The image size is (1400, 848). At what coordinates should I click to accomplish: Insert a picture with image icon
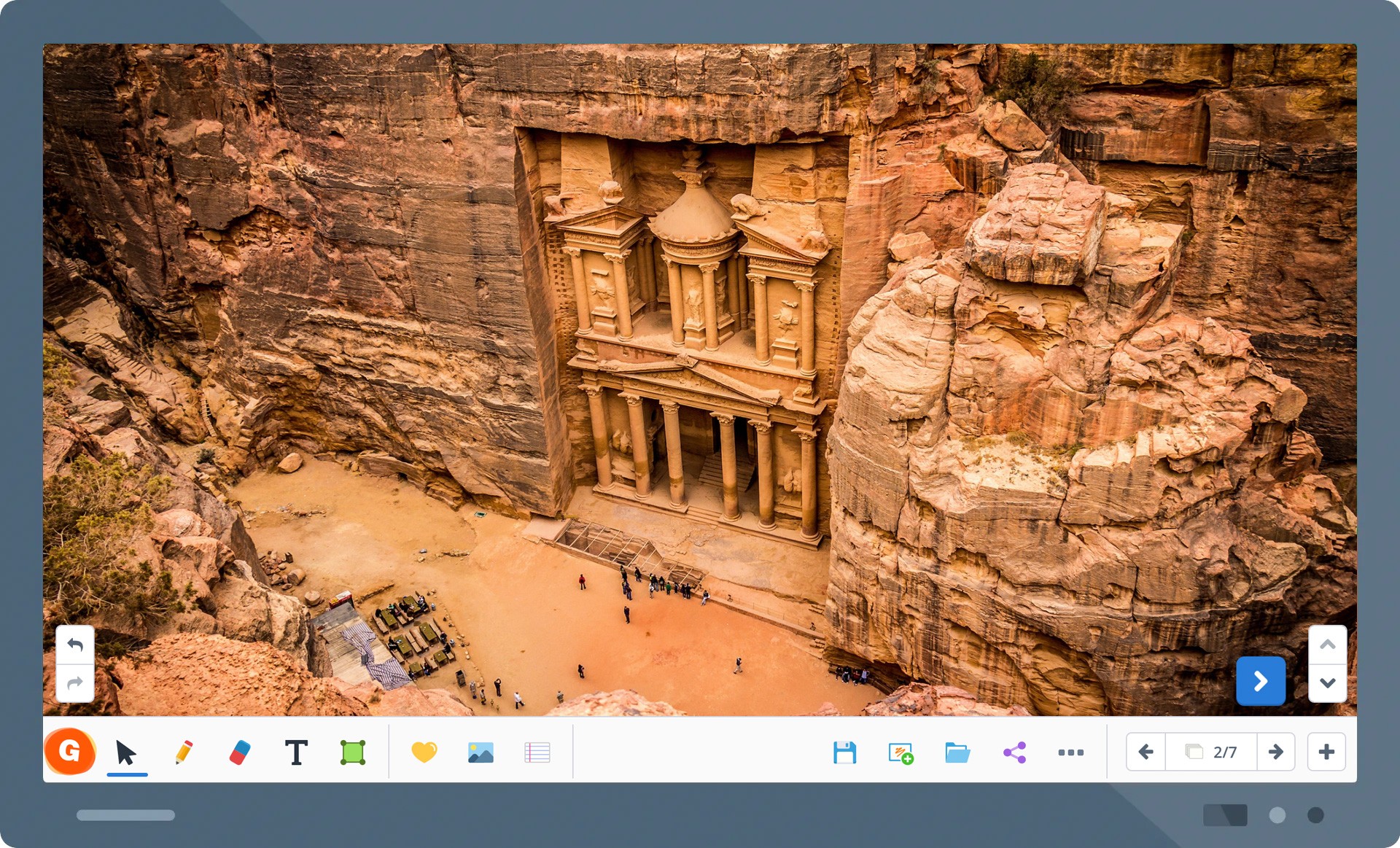pyautogui.click(x=481, y=752)
